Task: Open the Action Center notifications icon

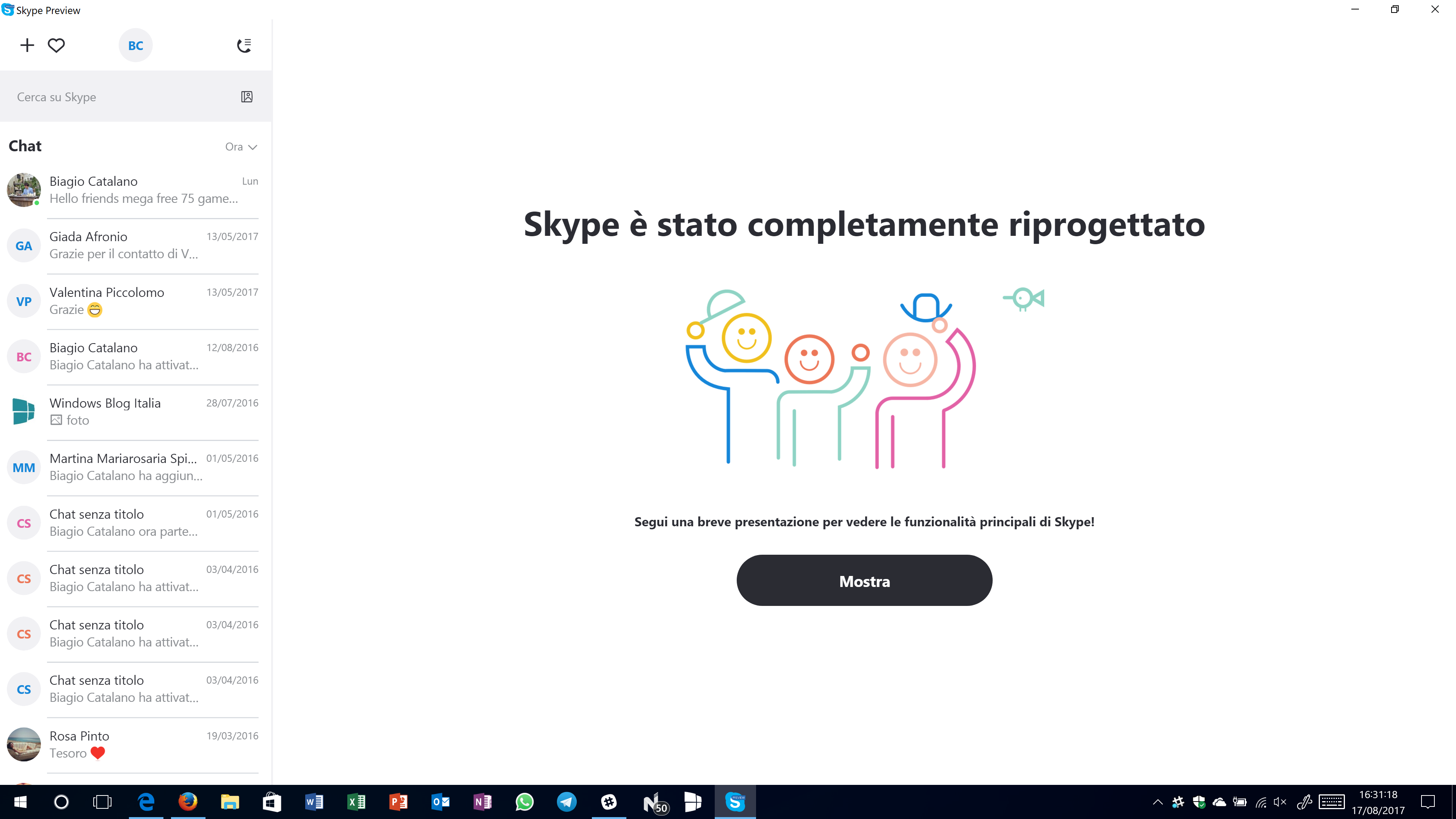Action: tap(1428, 802)
